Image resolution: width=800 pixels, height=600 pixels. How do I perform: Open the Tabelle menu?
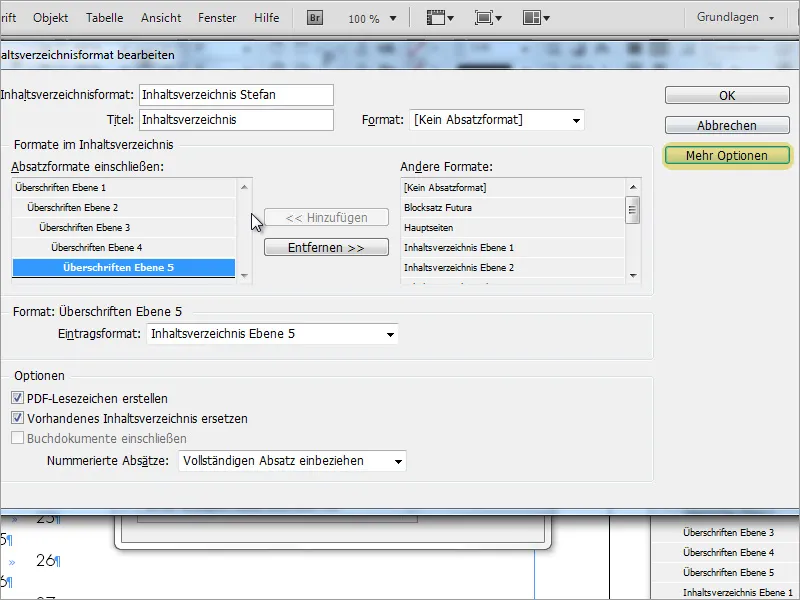[104, 18]
